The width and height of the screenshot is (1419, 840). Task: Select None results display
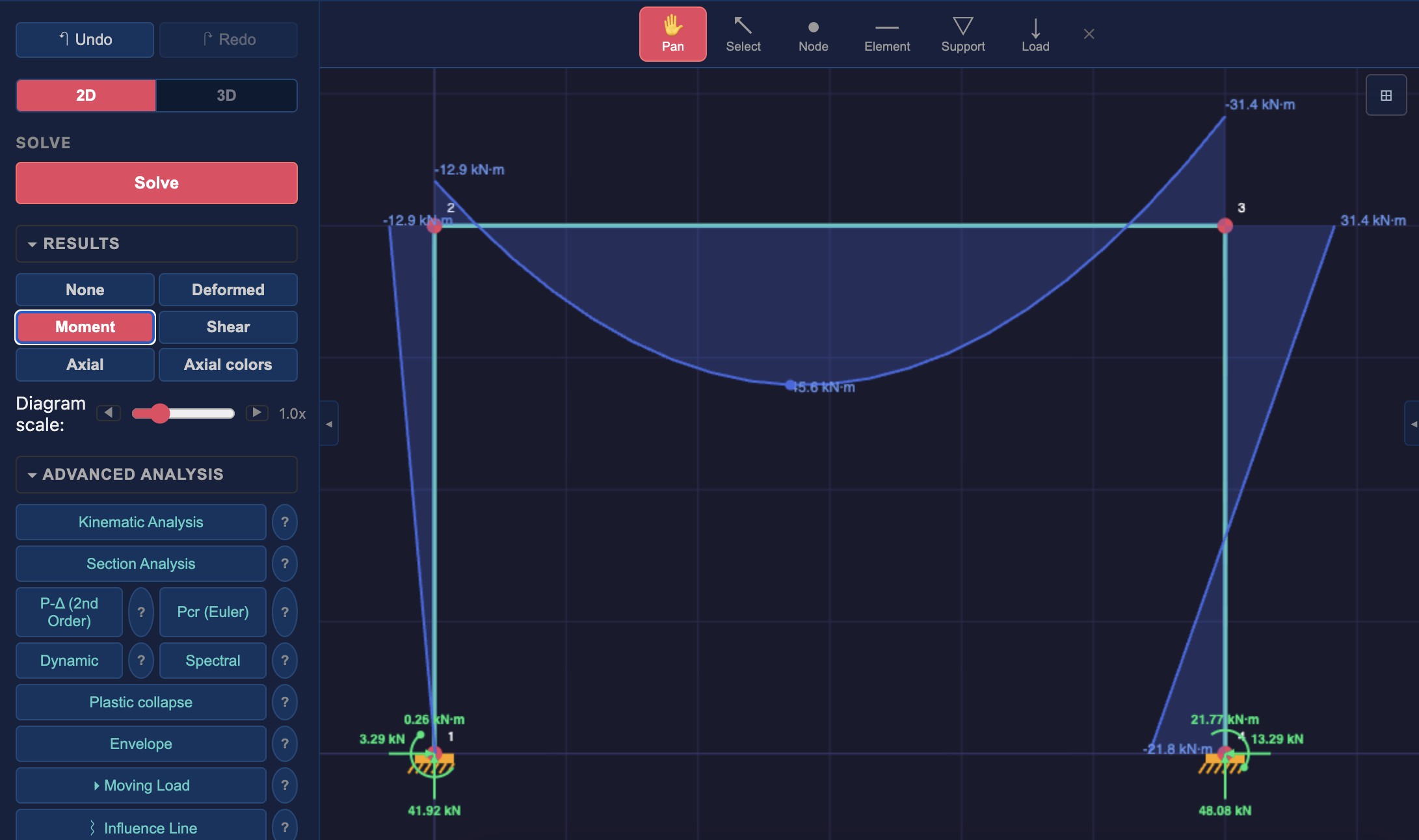pos(85,290)
